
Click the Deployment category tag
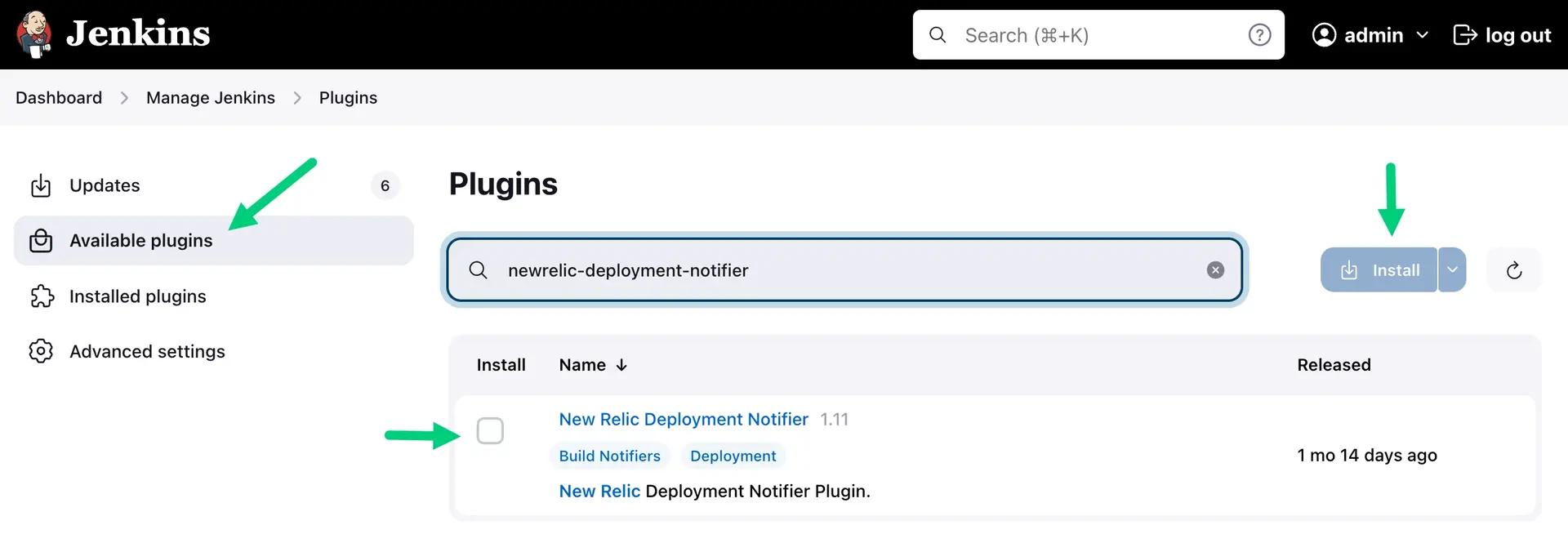click(x=733, y=456)
